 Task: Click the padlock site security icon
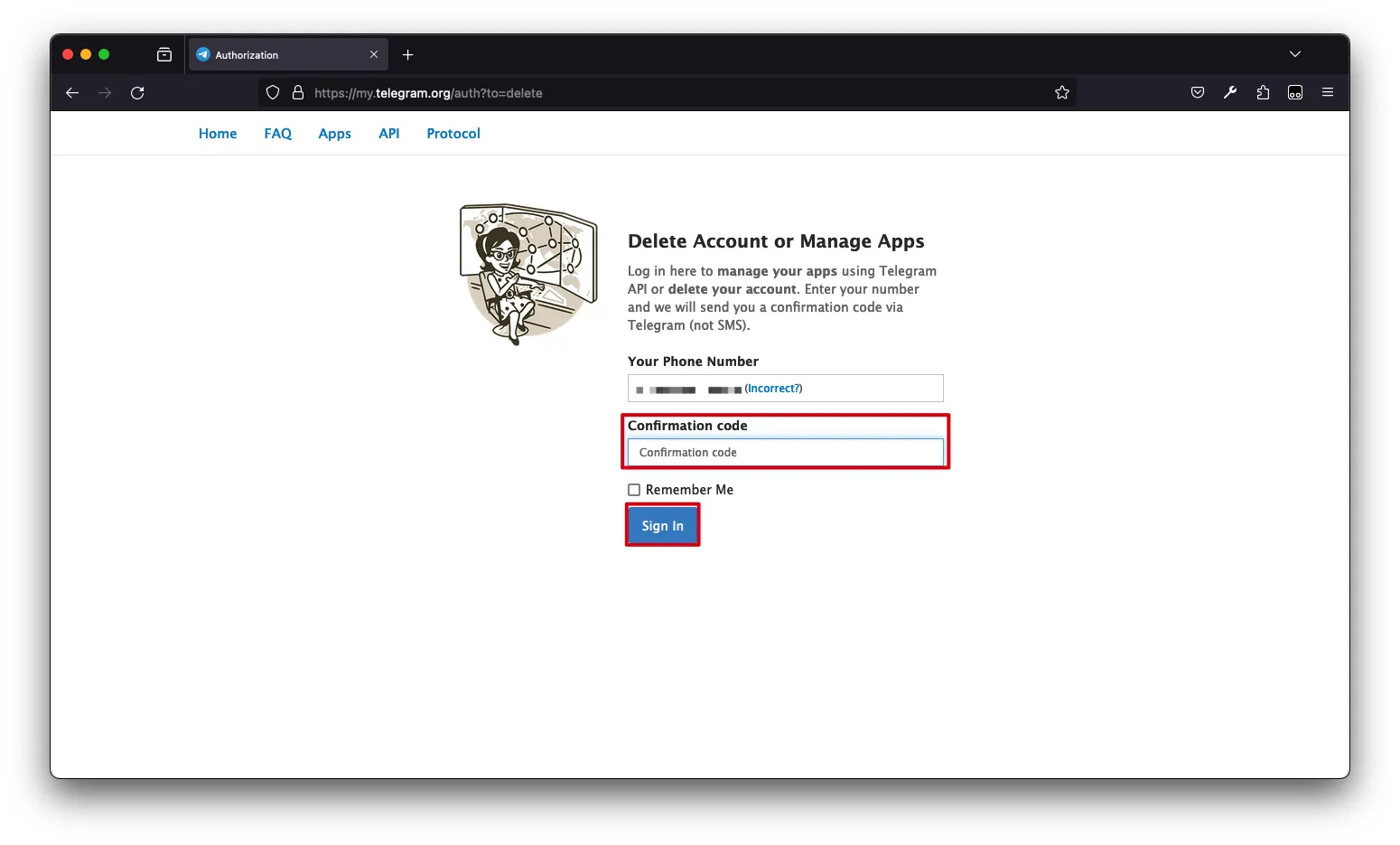pos(298,93)
